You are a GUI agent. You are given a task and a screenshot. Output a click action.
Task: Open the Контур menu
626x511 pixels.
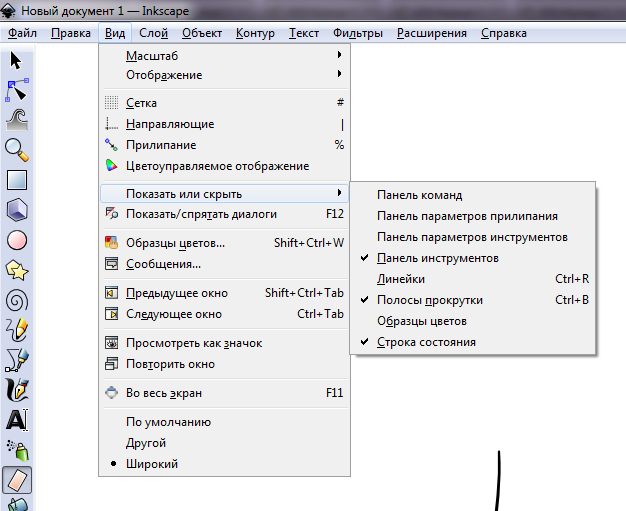pyautogui.click(x=255, y=33)
